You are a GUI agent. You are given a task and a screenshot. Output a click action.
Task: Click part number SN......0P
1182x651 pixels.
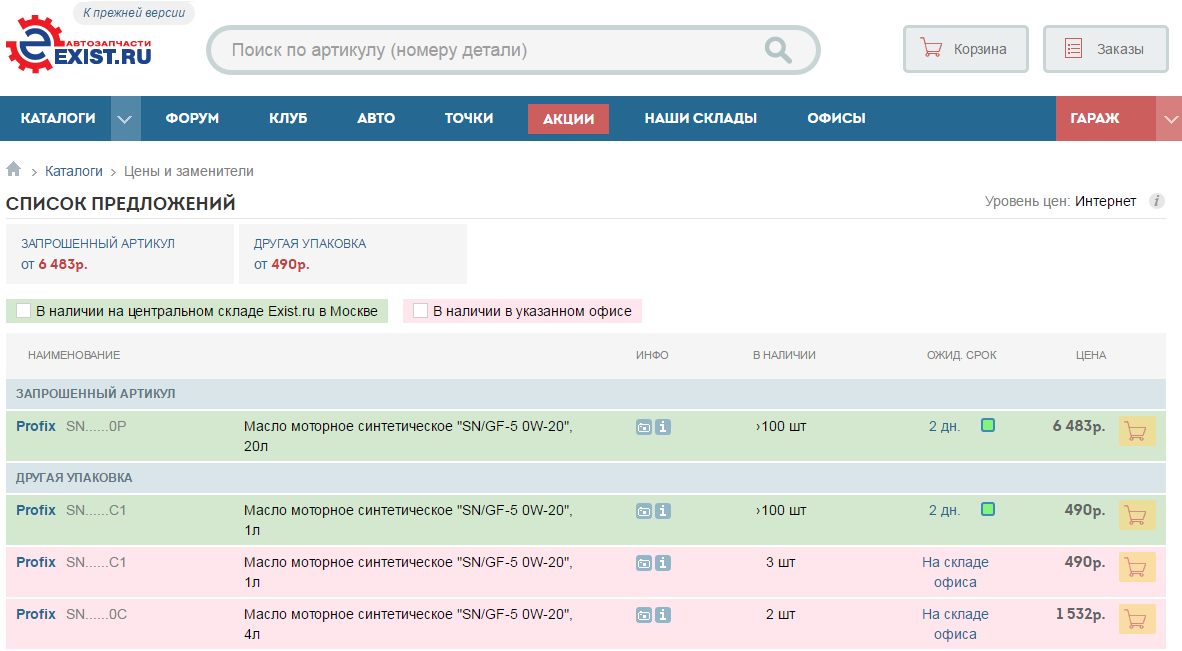[x=96, y=426]
